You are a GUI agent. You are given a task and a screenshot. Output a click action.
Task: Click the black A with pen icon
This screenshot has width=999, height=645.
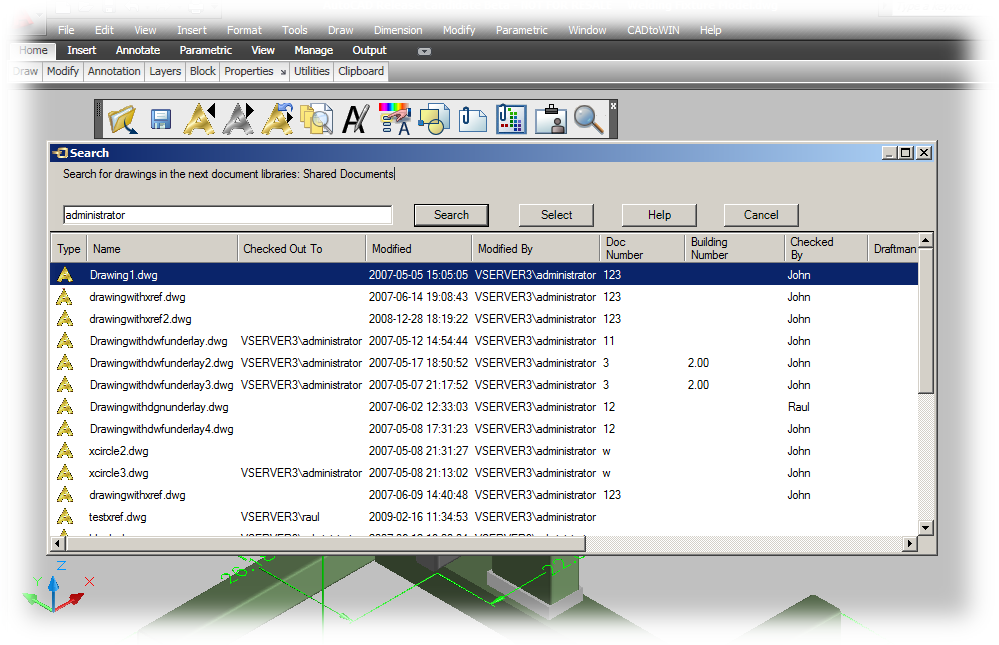[356, 119]
